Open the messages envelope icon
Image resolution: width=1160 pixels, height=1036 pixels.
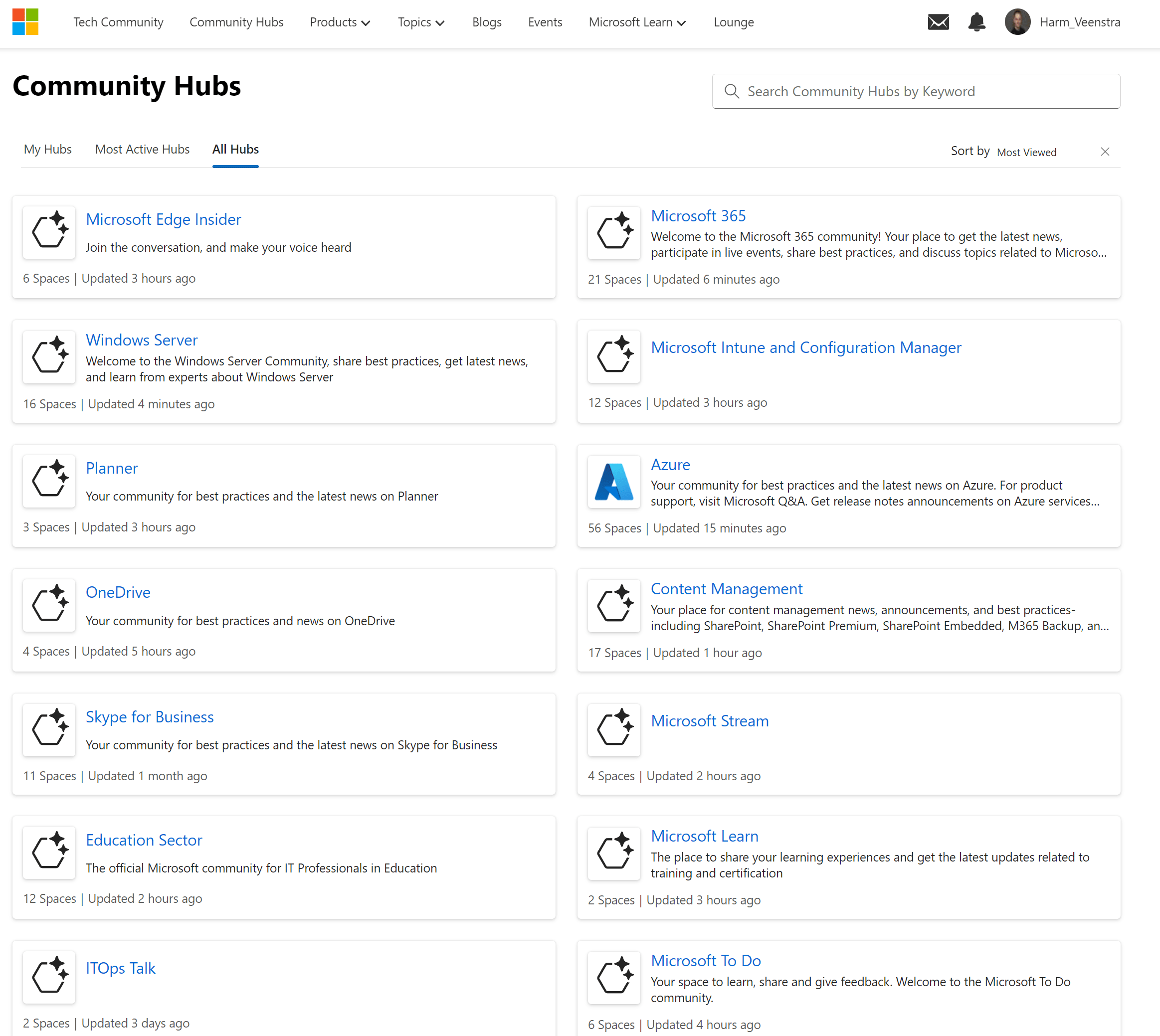click(x=938, y=22)
